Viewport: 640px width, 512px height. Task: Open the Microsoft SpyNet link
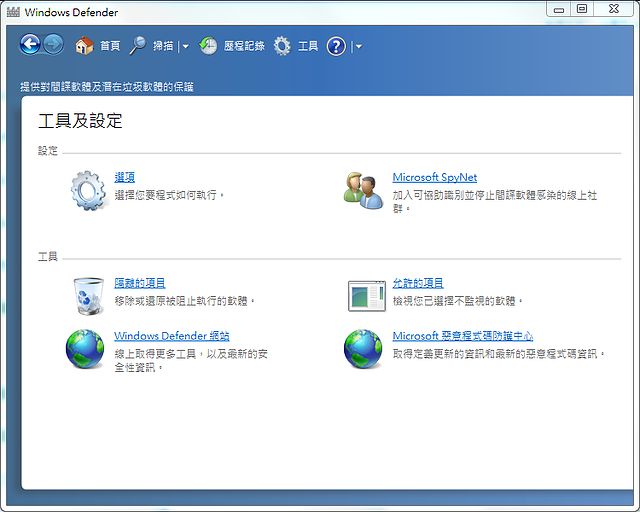[x=435, y=177]
